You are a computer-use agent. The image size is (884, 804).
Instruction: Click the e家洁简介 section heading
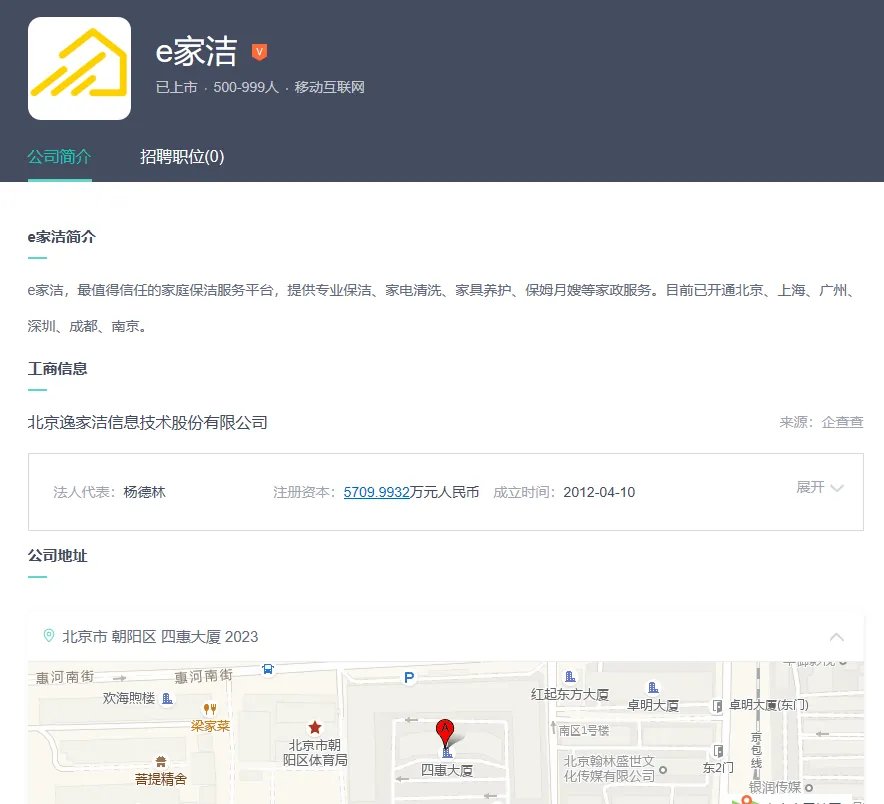click(x=61, y=237)
